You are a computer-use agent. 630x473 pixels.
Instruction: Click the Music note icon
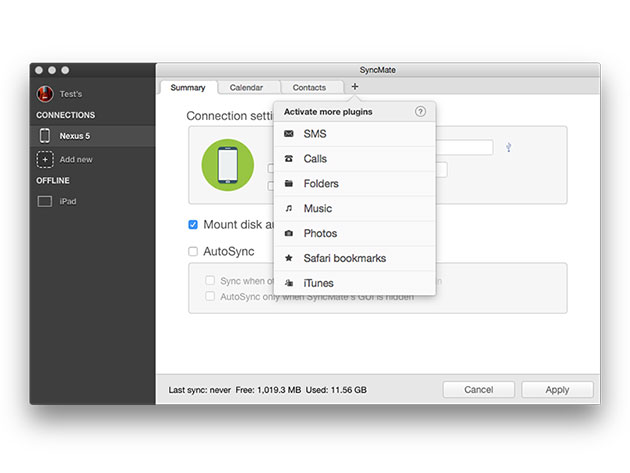[x=288, y=208]
